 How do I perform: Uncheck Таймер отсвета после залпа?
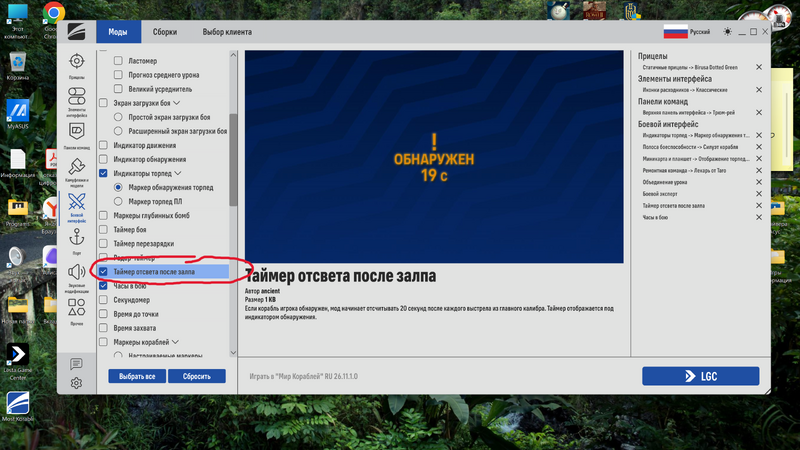(103, 272)
